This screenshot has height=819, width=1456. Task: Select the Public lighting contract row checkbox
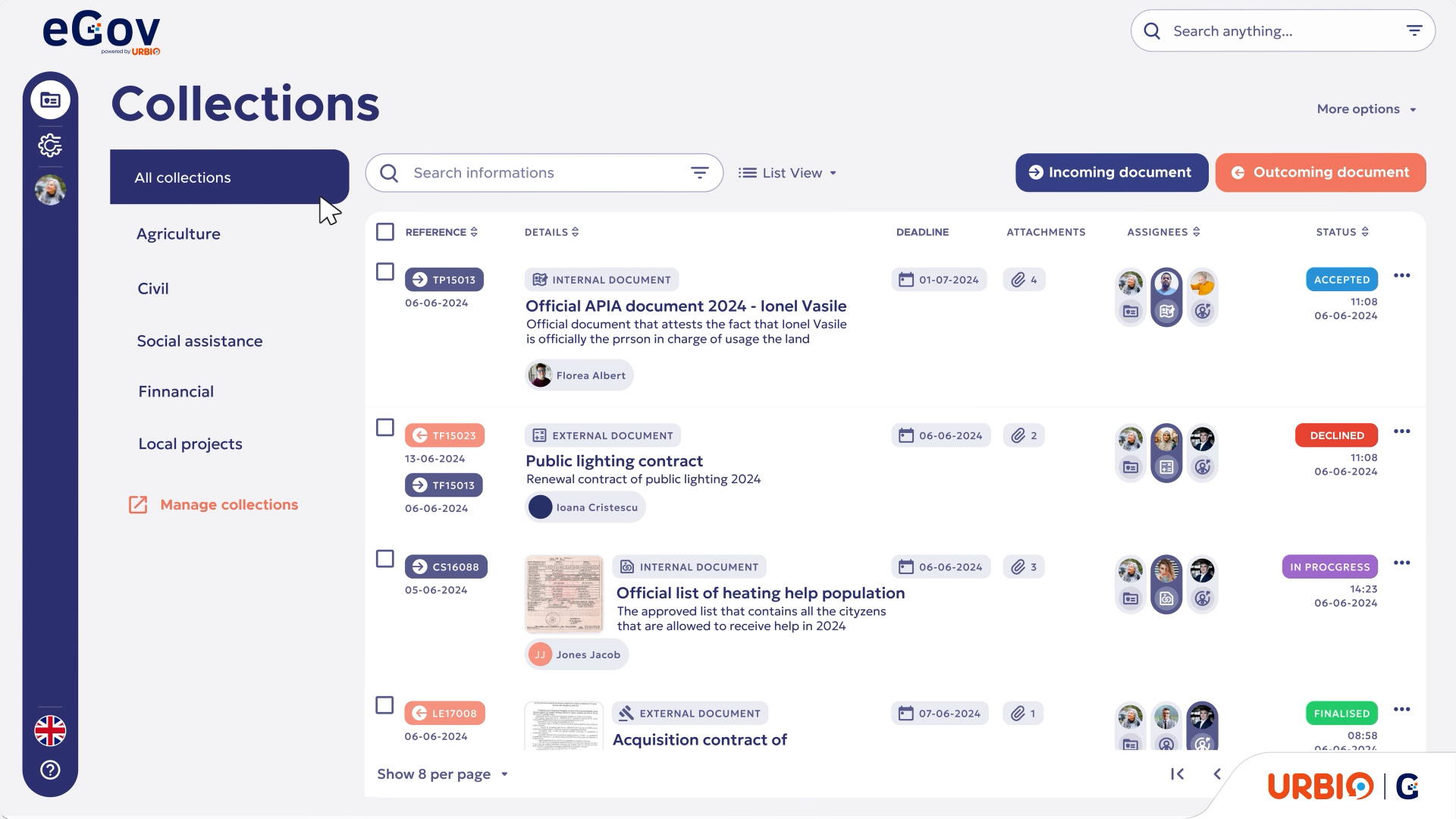(385, 428)
